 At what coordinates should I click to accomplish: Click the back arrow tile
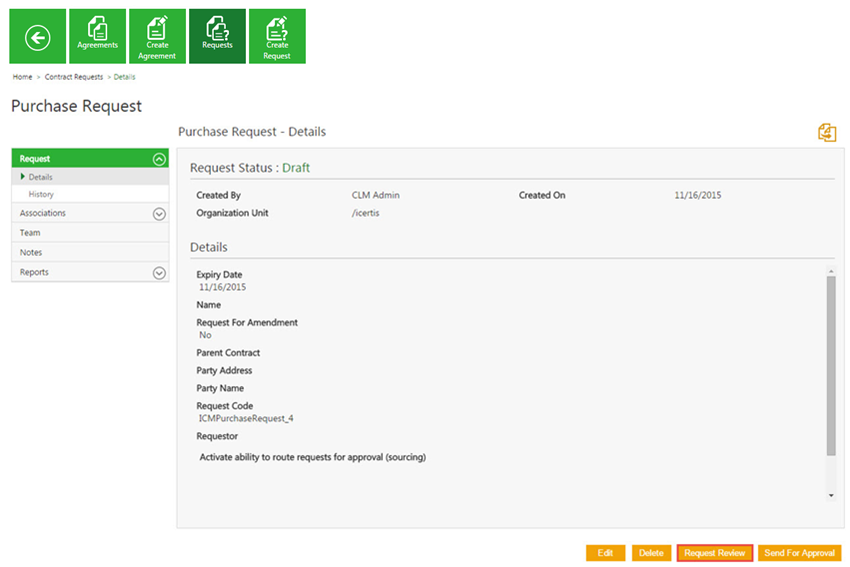(38, 37)
